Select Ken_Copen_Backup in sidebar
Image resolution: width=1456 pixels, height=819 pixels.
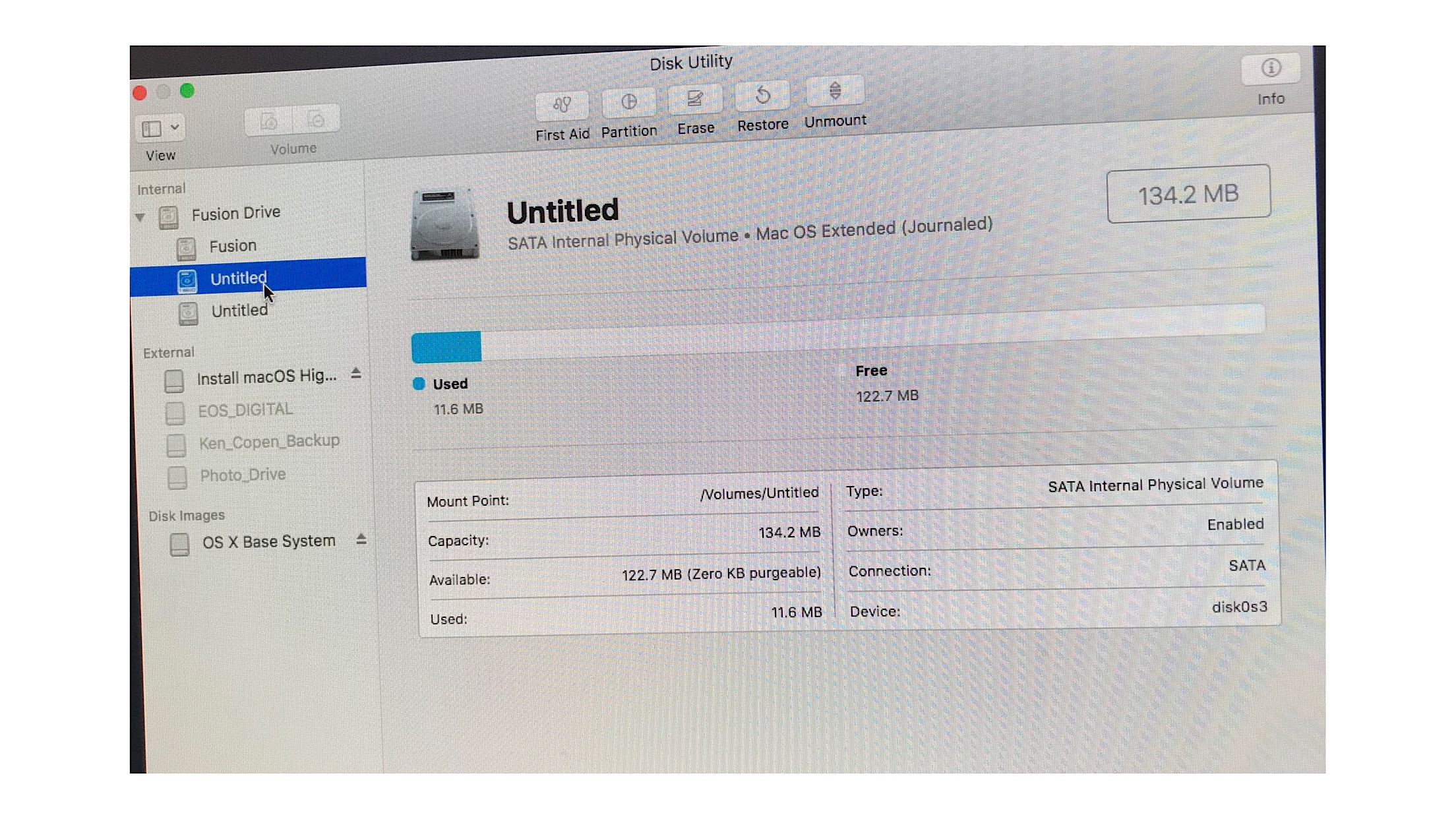269,442
